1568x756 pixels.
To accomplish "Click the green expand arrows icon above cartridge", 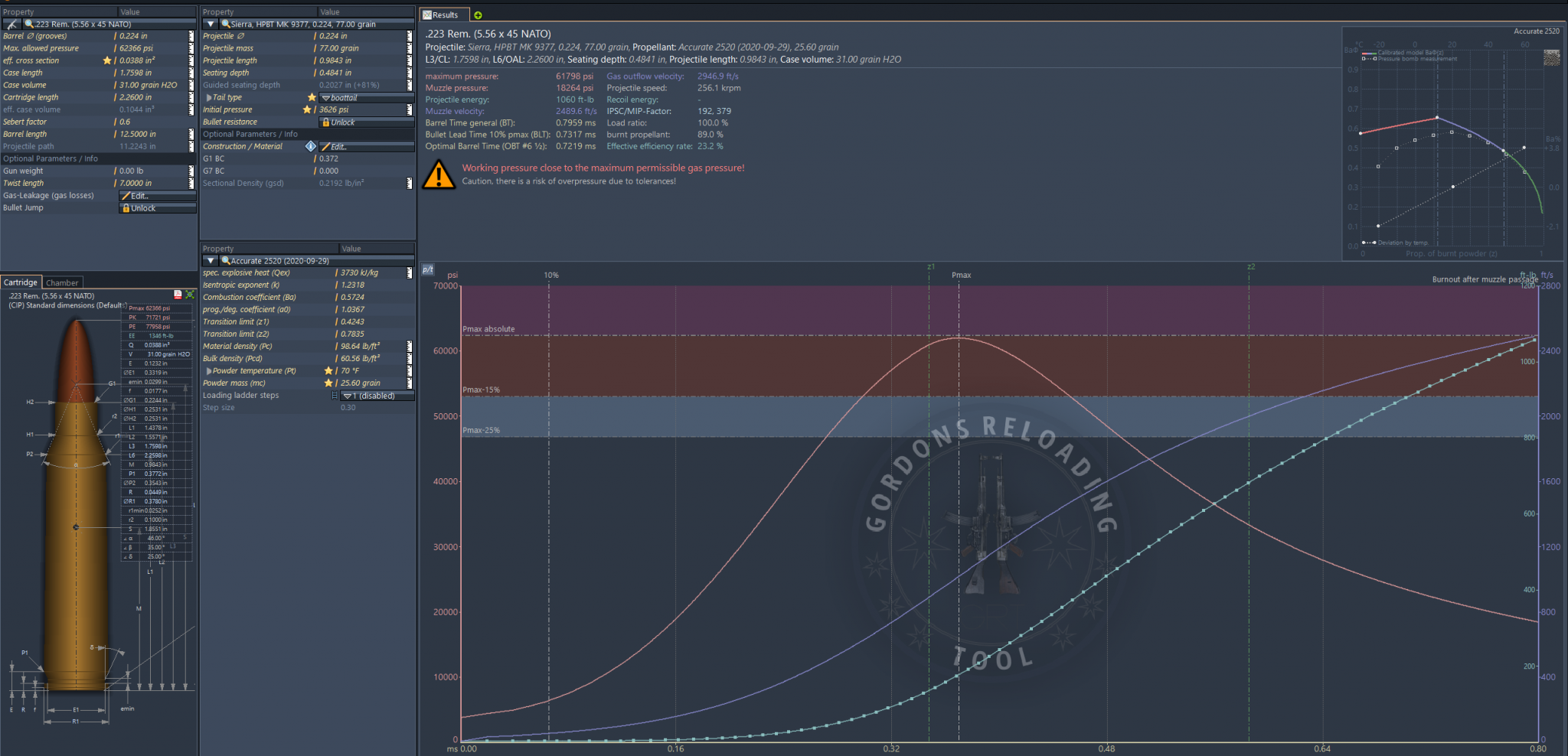I will [189, 295].
